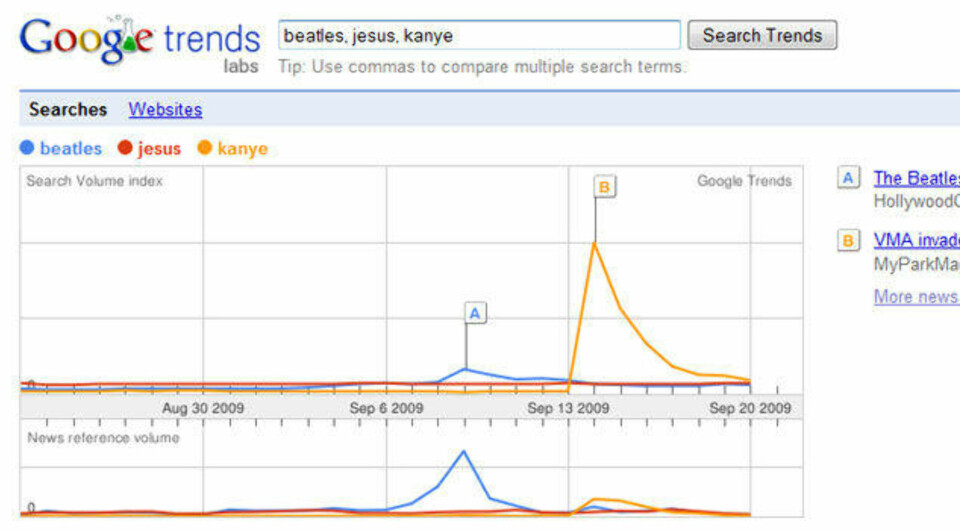Click the A news icon in sidebar
Screen dimensions: 960x530
click(848, 178)
